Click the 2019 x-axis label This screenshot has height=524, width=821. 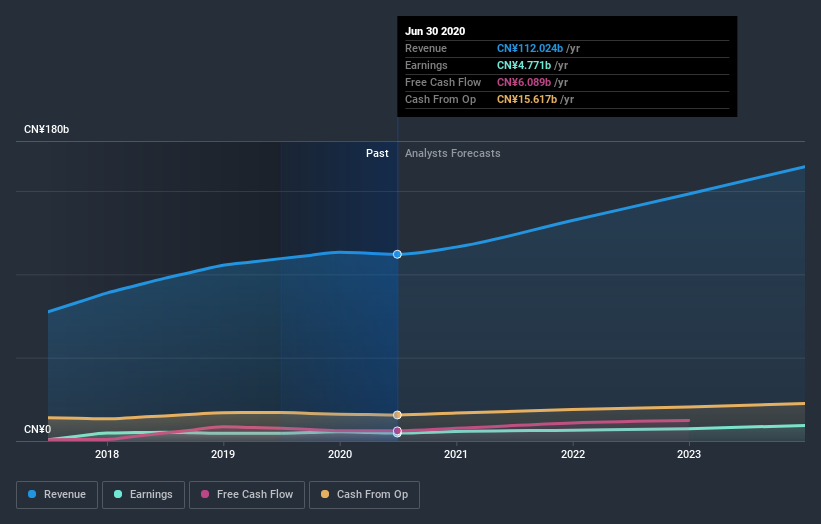click(x=223, y=454)
